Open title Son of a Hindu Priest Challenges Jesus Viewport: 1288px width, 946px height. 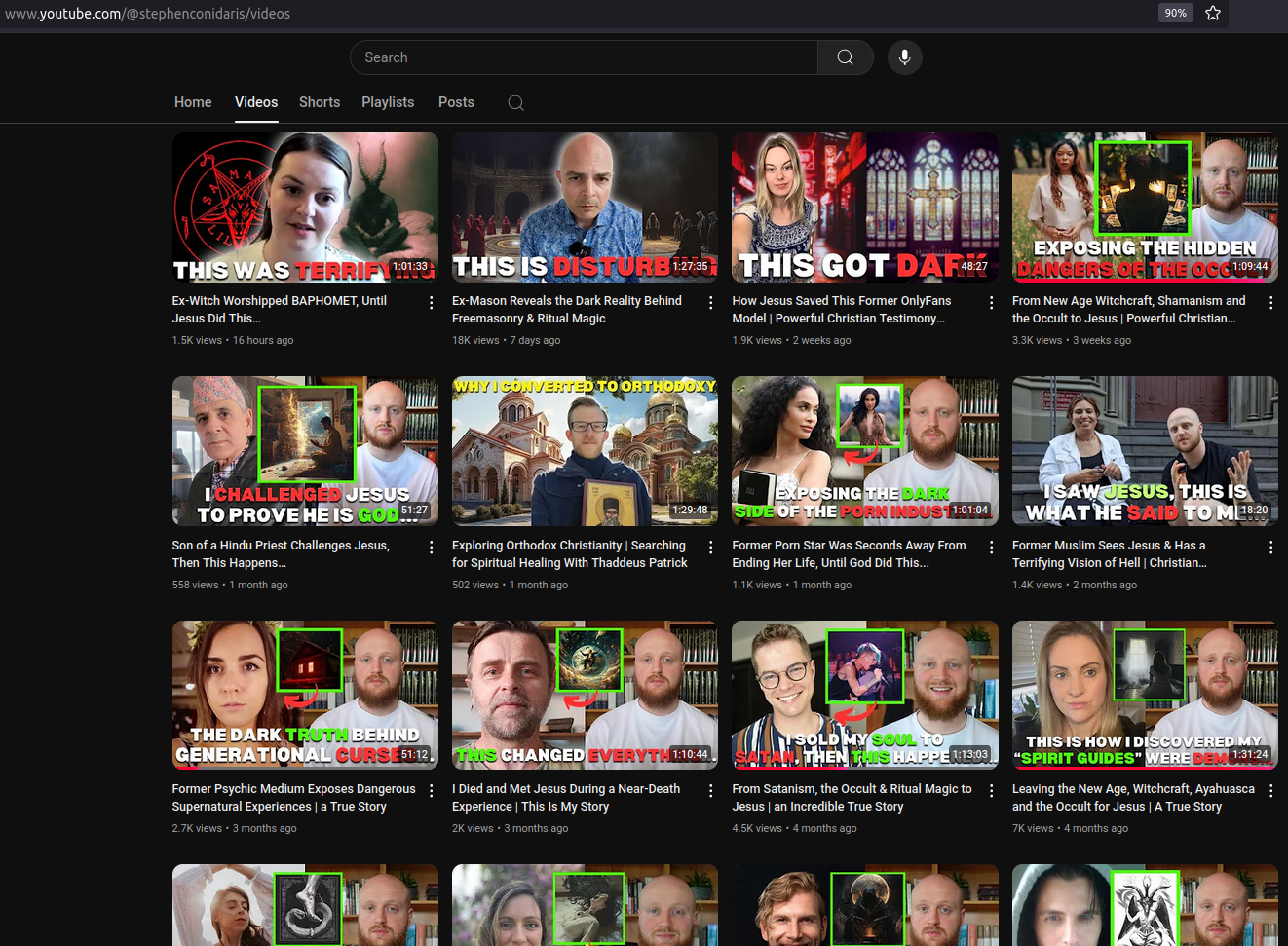[281, 554]
